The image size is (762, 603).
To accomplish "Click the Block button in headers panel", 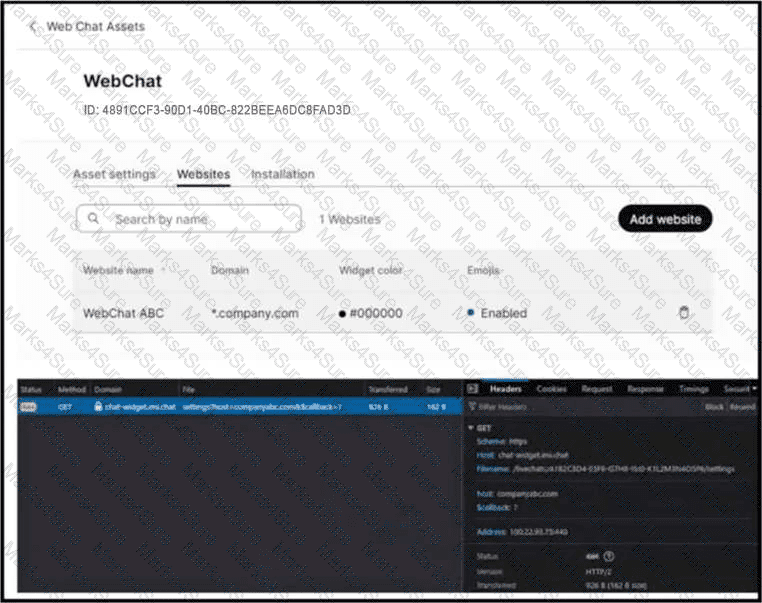I will point(714,407).
